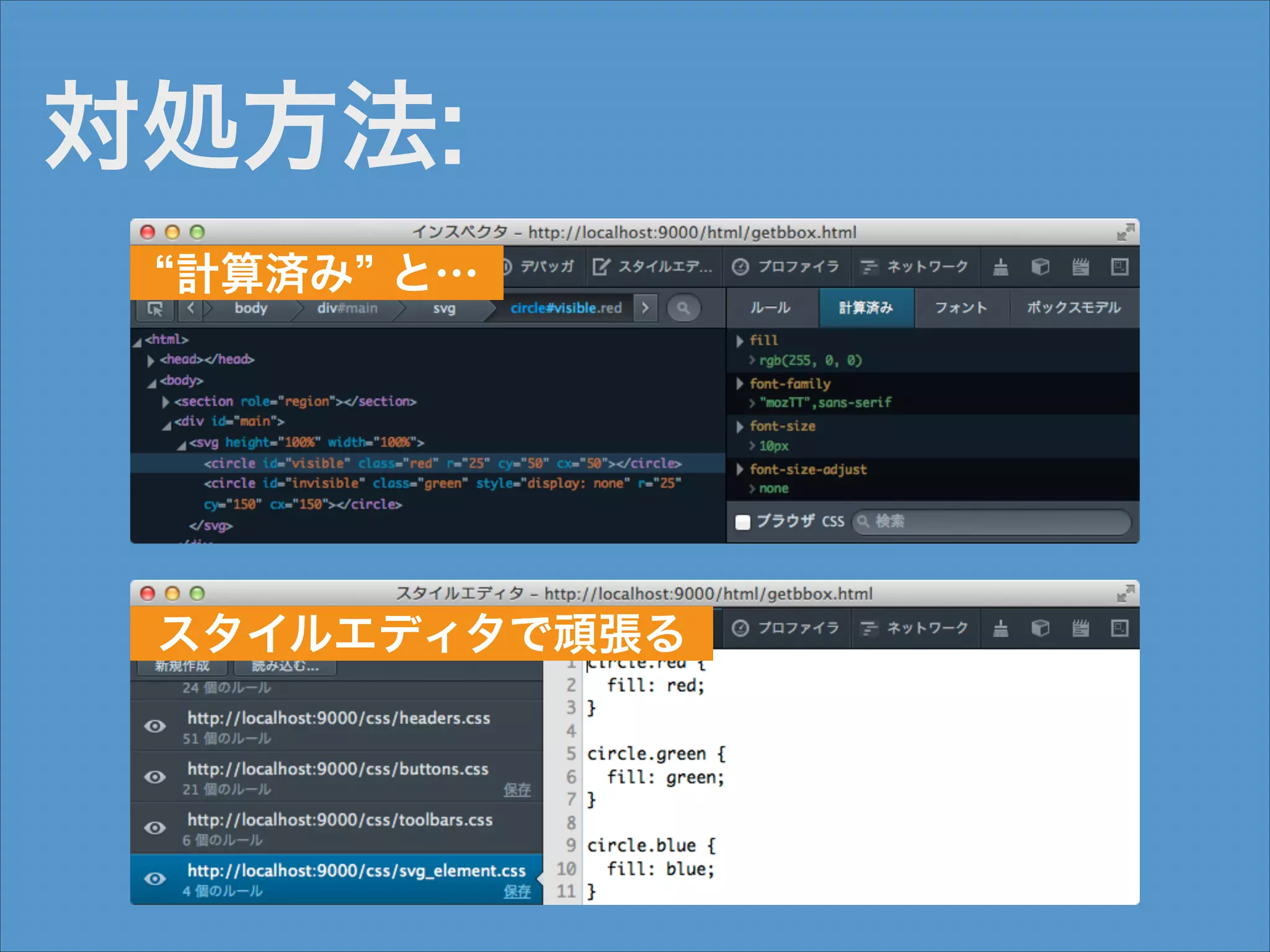Image resolution: width=1270 pixels, height=952 pixels.
Task: Click the element picker icon in the inspector
Action: 155,308
